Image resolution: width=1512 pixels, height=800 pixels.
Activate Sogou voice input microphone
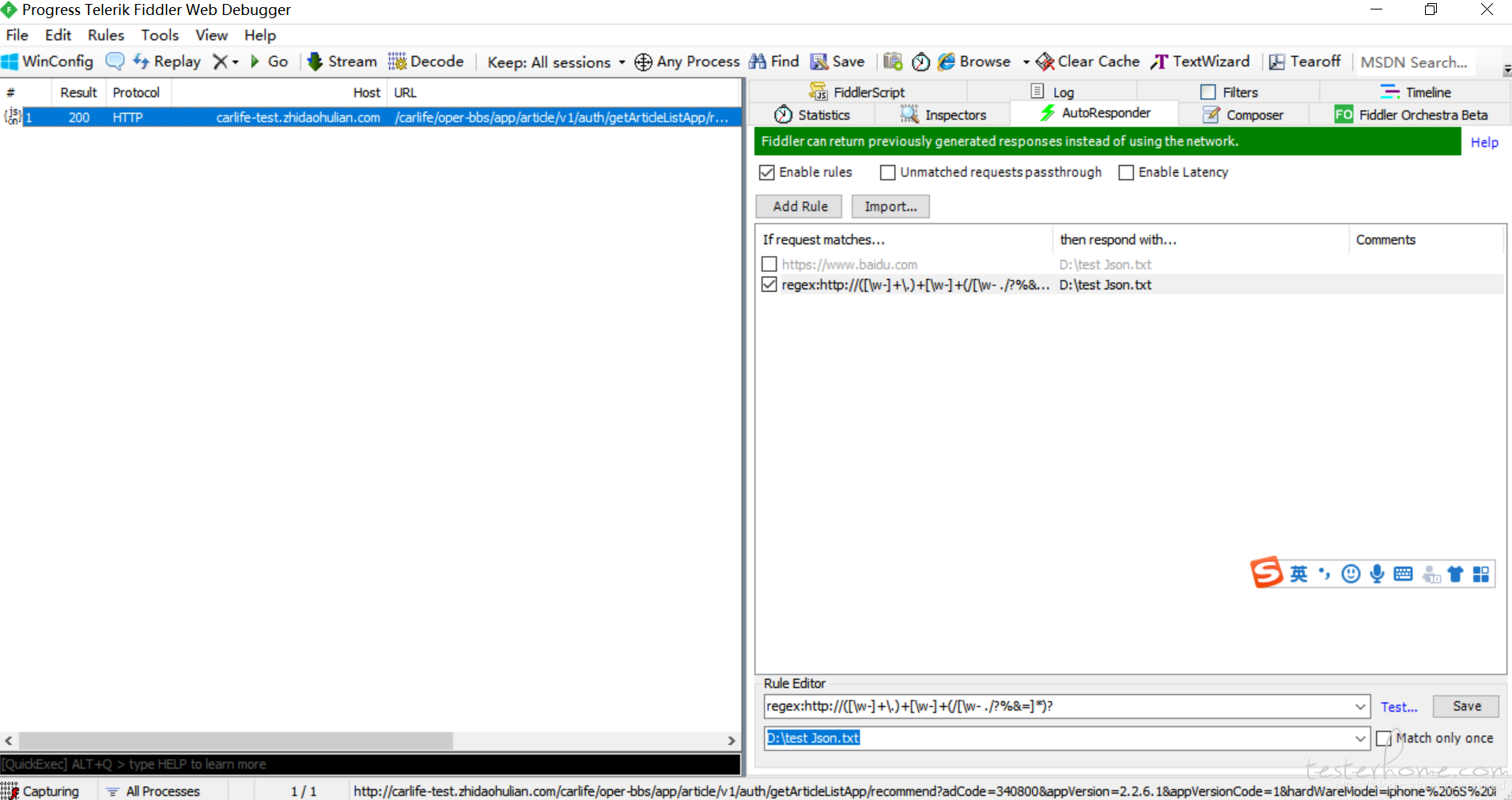pos(1377,574)
